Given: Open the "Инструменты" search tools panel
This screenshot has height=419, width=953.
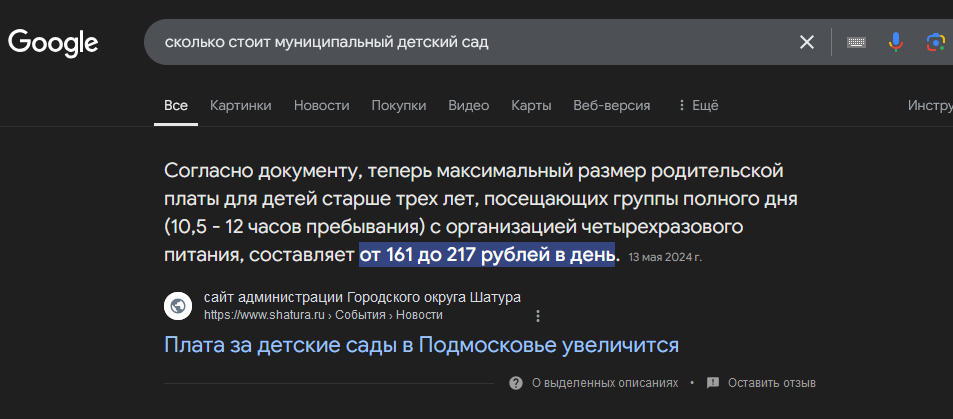Looking at the screenshot, I should click(x=929, y=105).
